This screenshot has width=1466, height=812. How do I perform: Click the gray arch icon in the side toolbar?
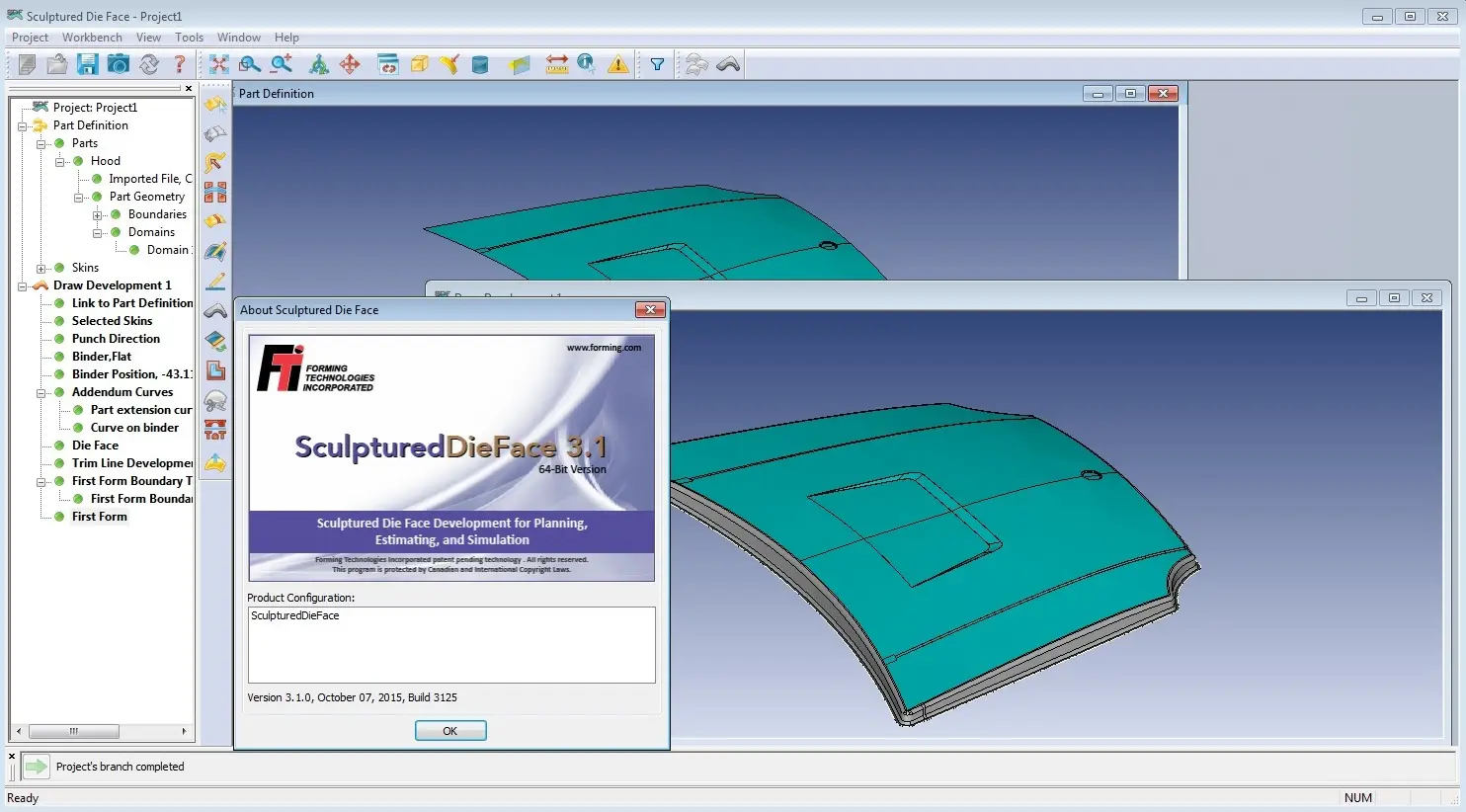tap(215, 311)
